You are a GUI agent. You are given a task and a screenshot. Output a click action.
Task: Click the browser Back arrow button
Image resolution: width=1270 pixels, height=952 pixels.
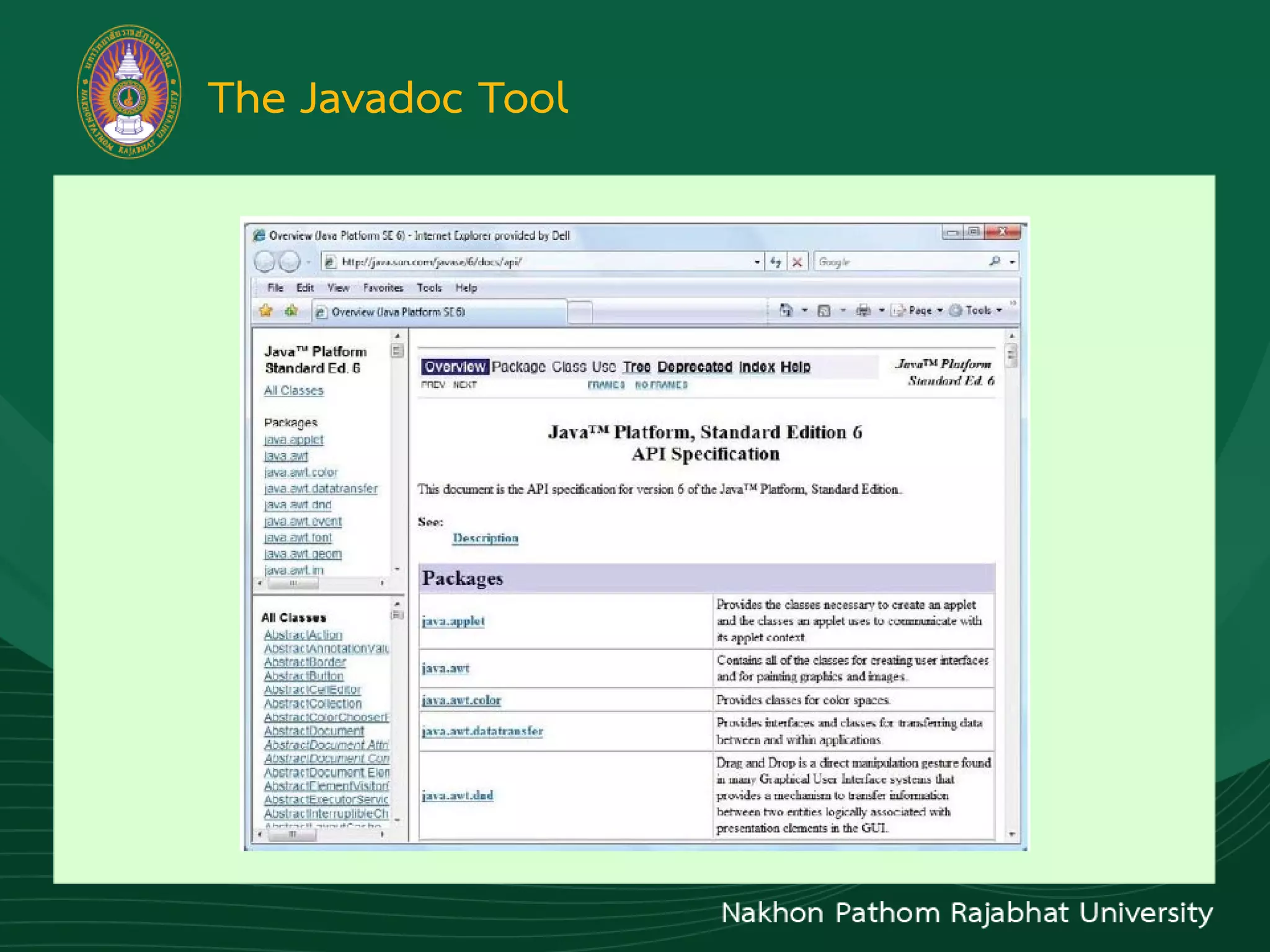click(265, 262)
